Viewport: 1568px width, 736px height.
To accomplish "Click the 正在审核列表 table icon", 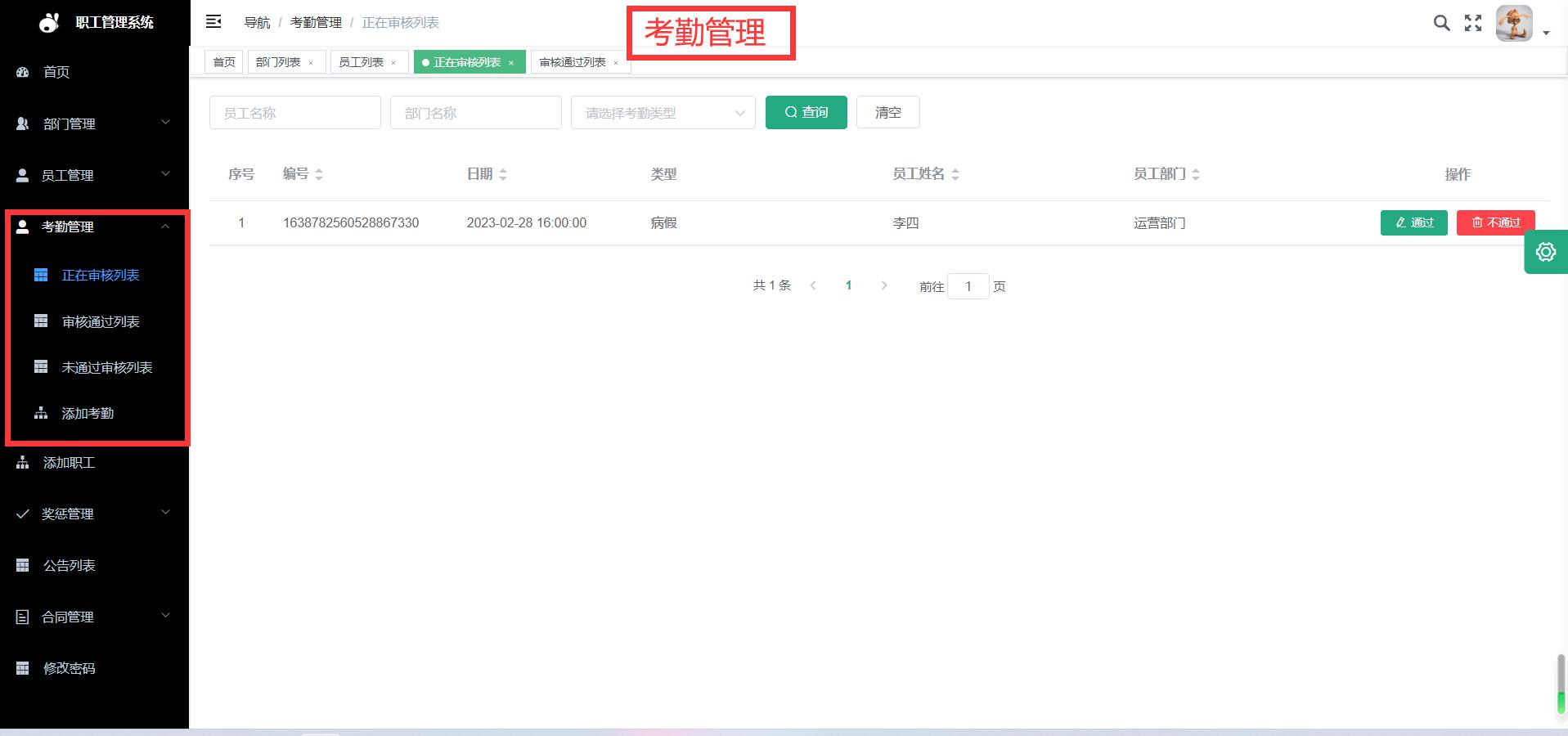I will click(41, 275).
